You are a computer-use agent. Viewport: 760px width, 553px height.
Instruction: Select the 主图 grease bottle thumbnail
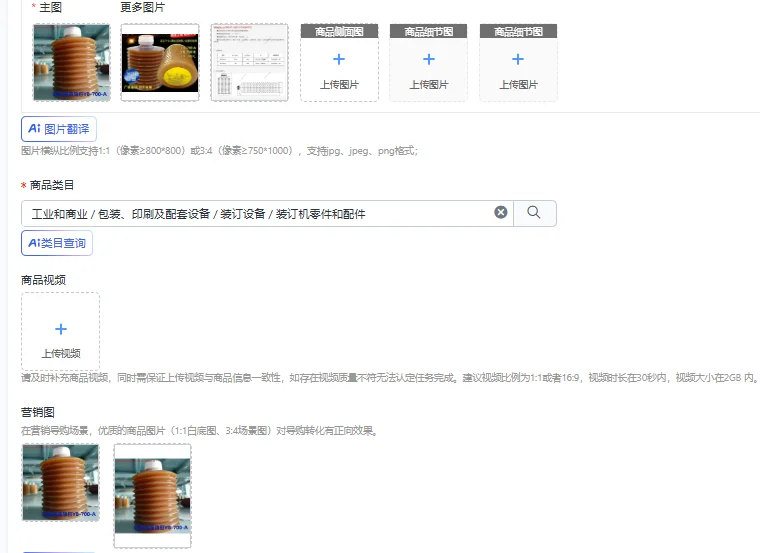pyautogui.click(x=71, y=63)
